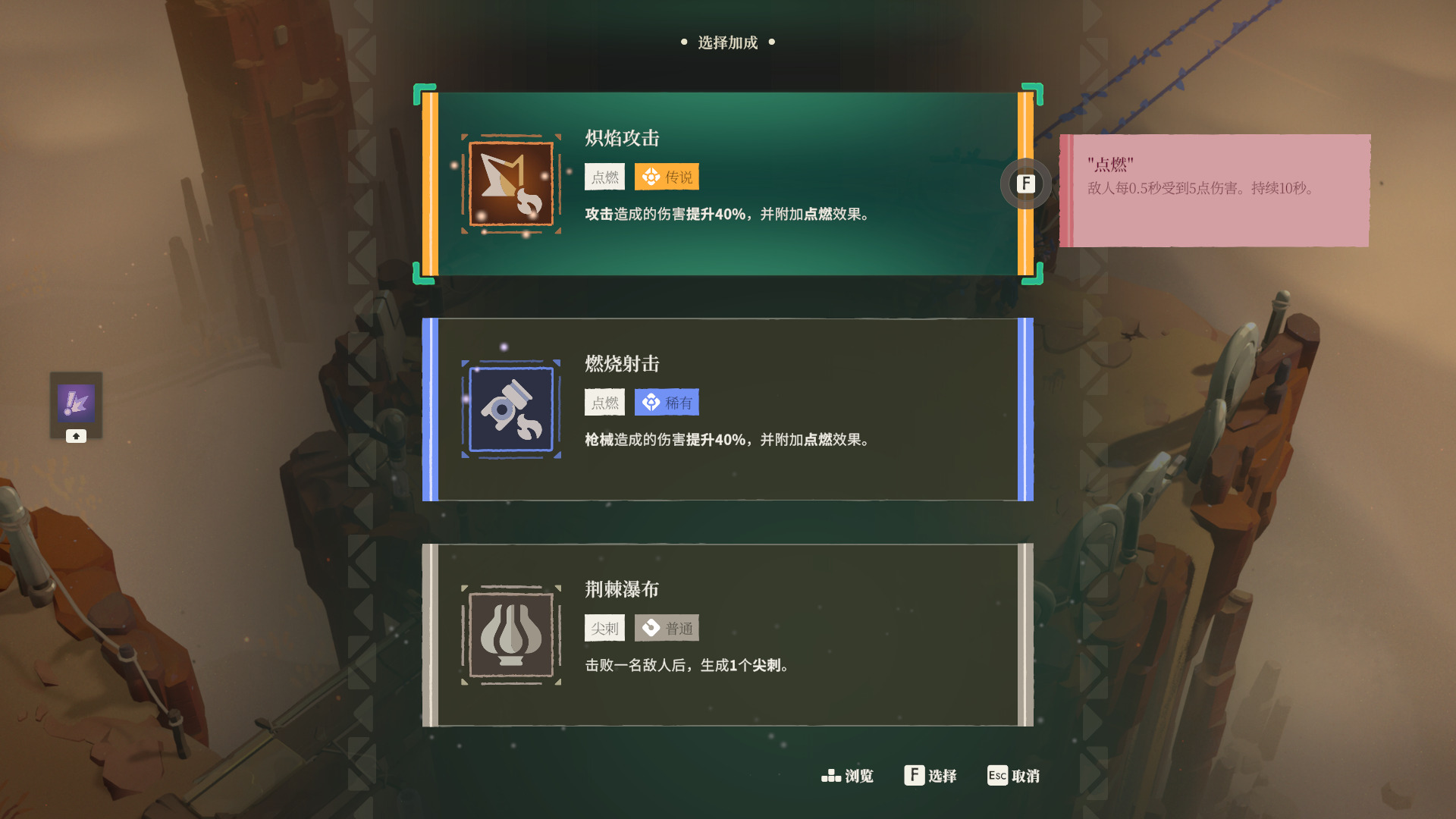Click the 稀有 rare rarity badge
Screen dimensions: 1456x819
click(x=667, y=403)
